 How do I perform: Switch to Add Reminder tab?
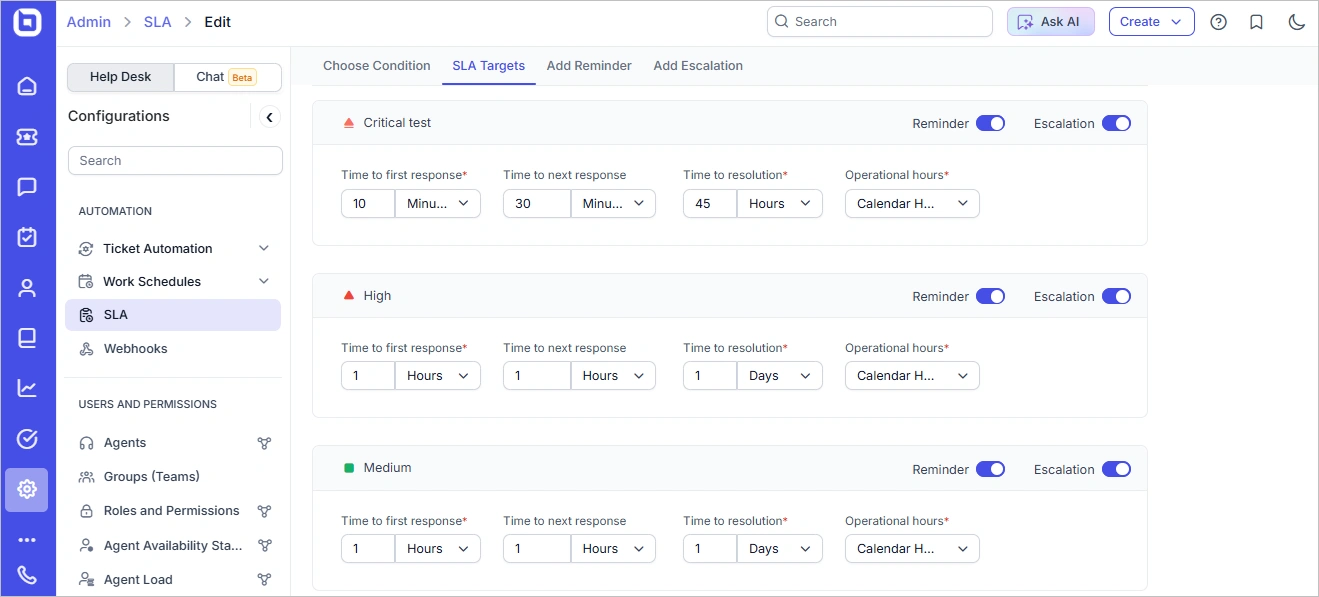589,66
